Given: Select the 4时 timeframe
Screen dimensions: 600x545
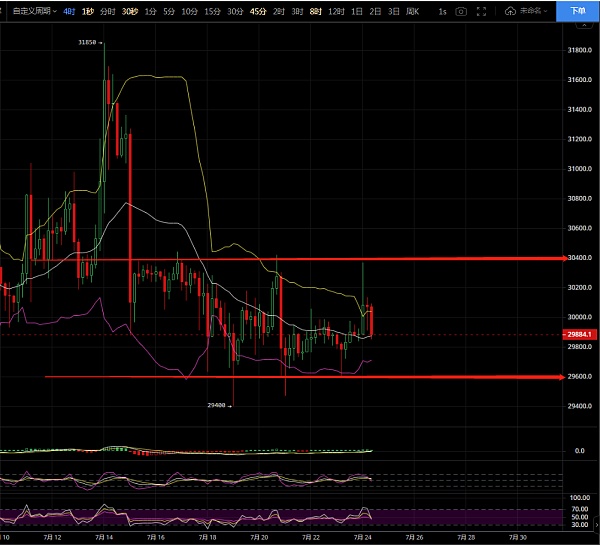Looking at the screenshot, I should (x=69, y=10).
